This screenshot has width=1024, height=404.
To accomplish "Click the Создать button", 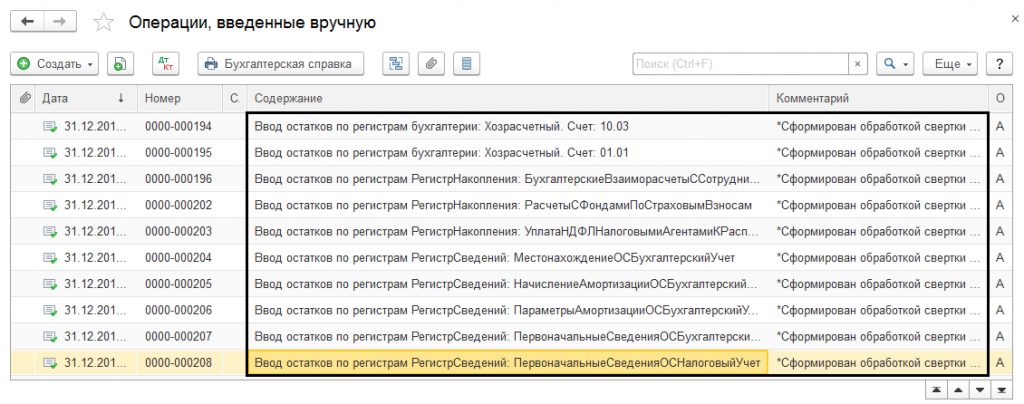I will (50, 64).
